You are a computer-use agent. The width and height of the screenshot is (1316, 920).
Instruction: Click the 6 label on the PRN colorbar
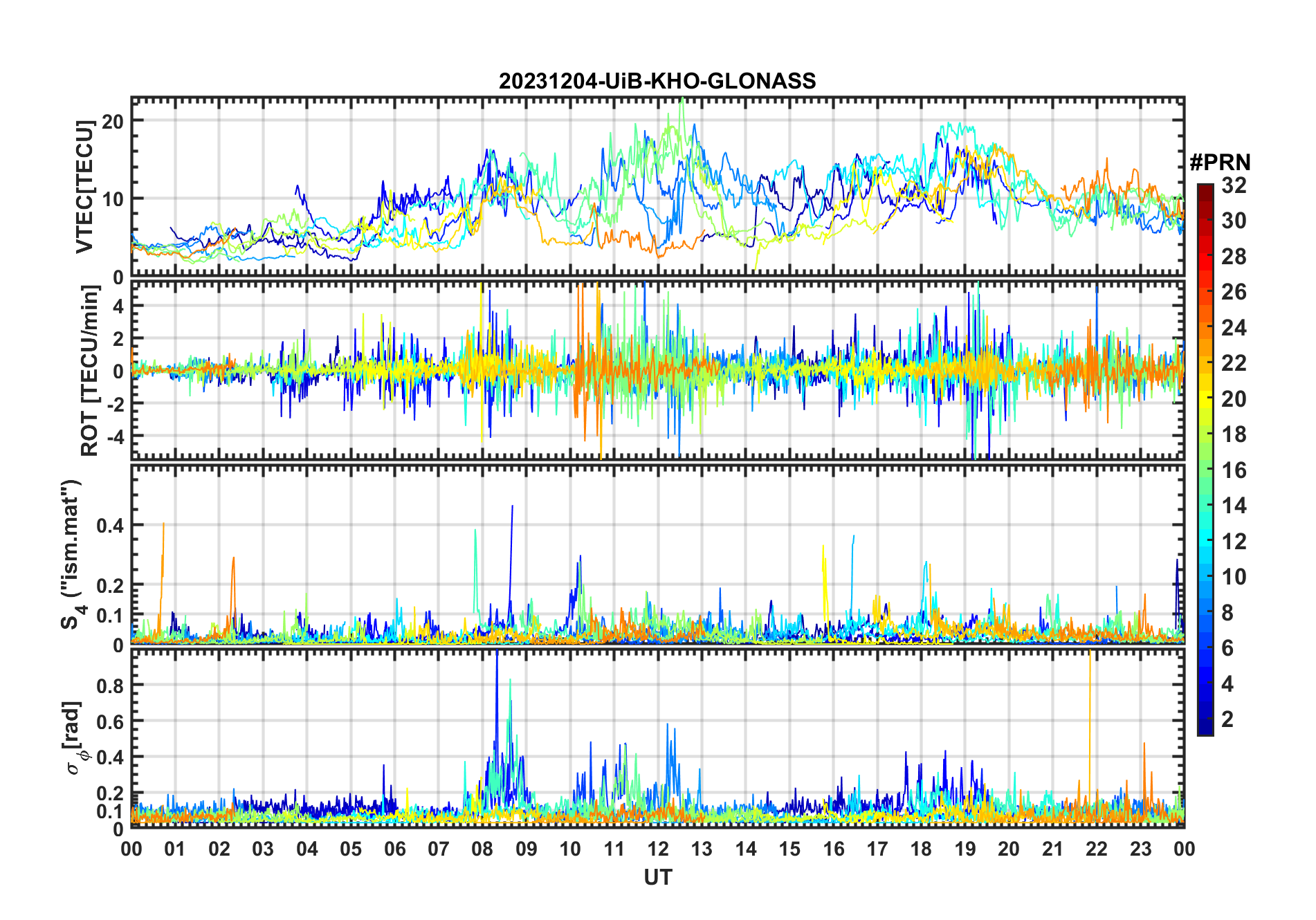coord(1227,648)
